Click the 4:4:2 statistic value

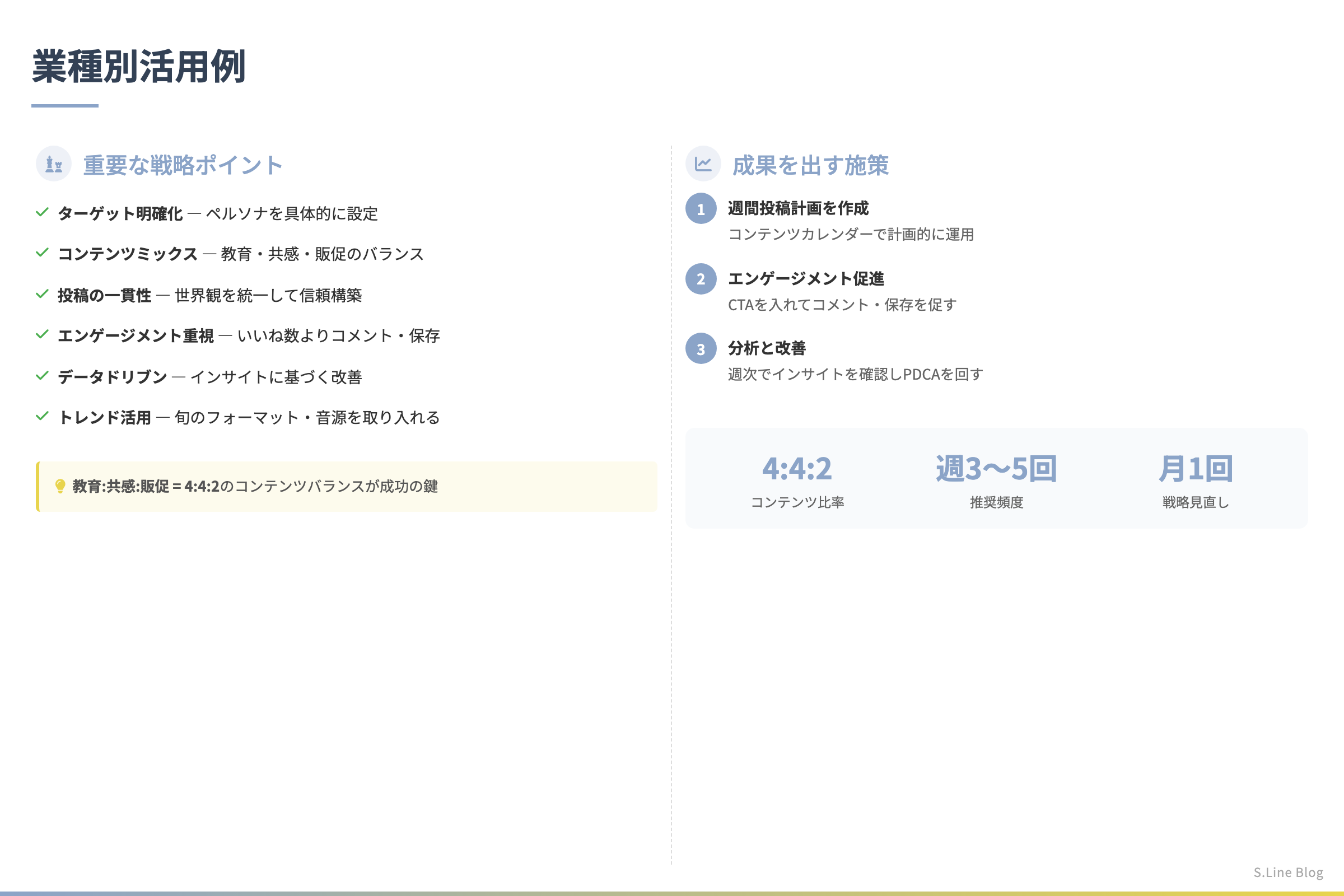coord(797,469)
